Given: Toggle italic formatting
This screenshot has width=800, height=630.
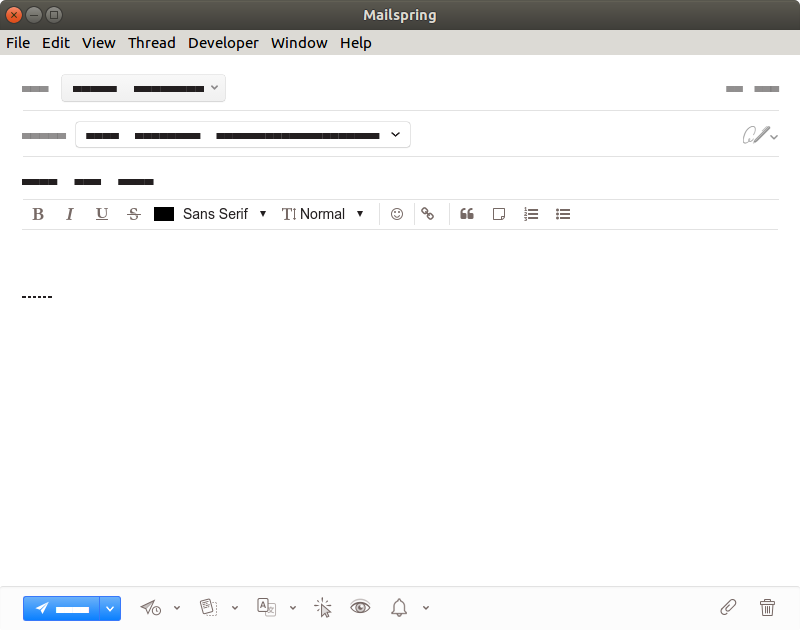Looking at the screenshot, I should point(69,214).
